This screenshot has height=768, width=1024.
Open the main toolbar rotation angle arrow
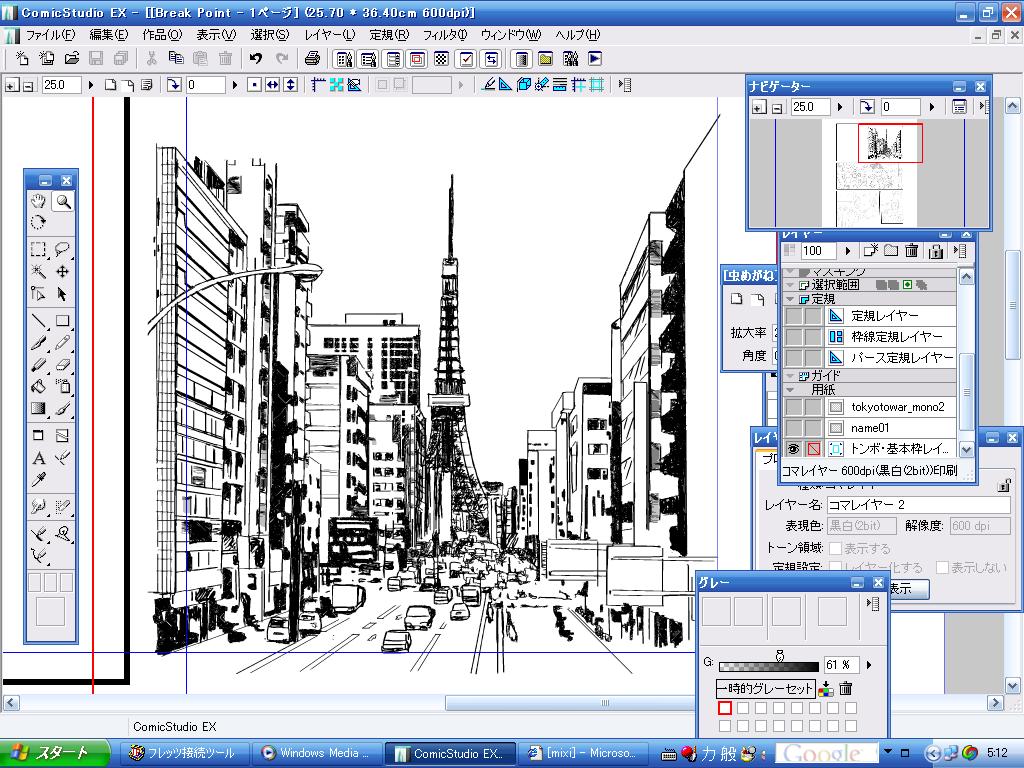point(234,85)
